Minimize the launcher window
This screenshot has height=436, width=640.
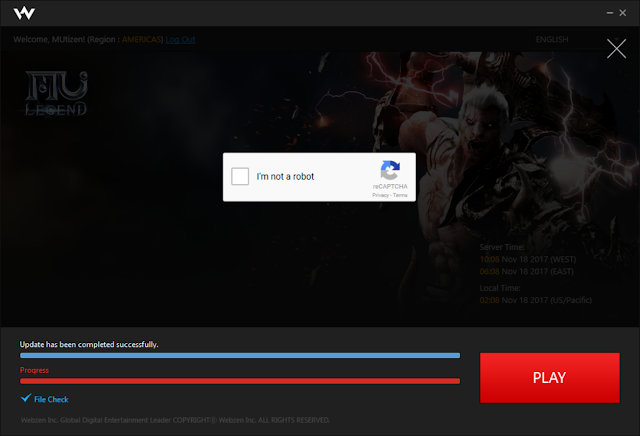(610, 13)
